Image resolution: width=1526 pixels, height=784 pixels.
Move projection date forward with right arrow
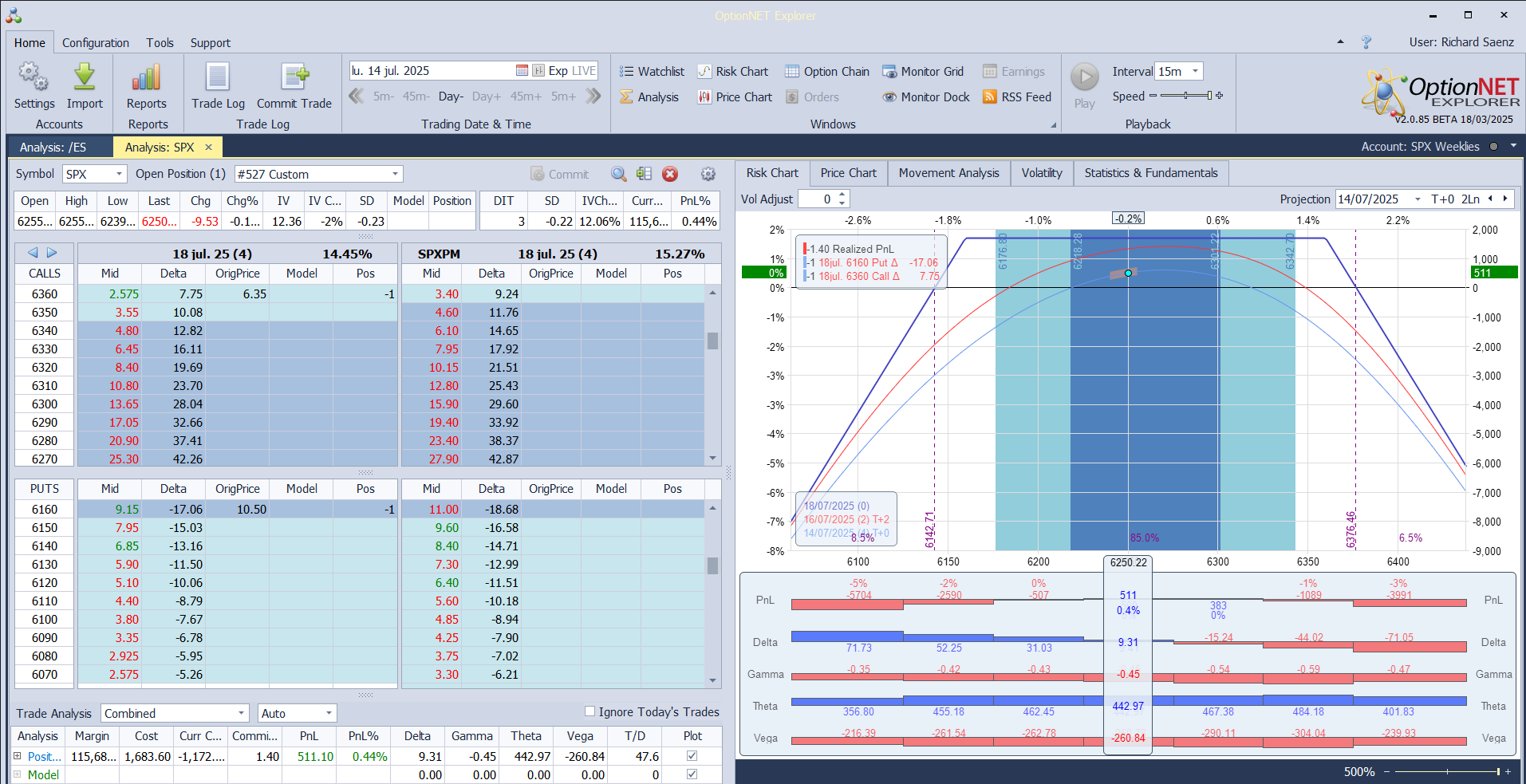[x=1505, y=199]
